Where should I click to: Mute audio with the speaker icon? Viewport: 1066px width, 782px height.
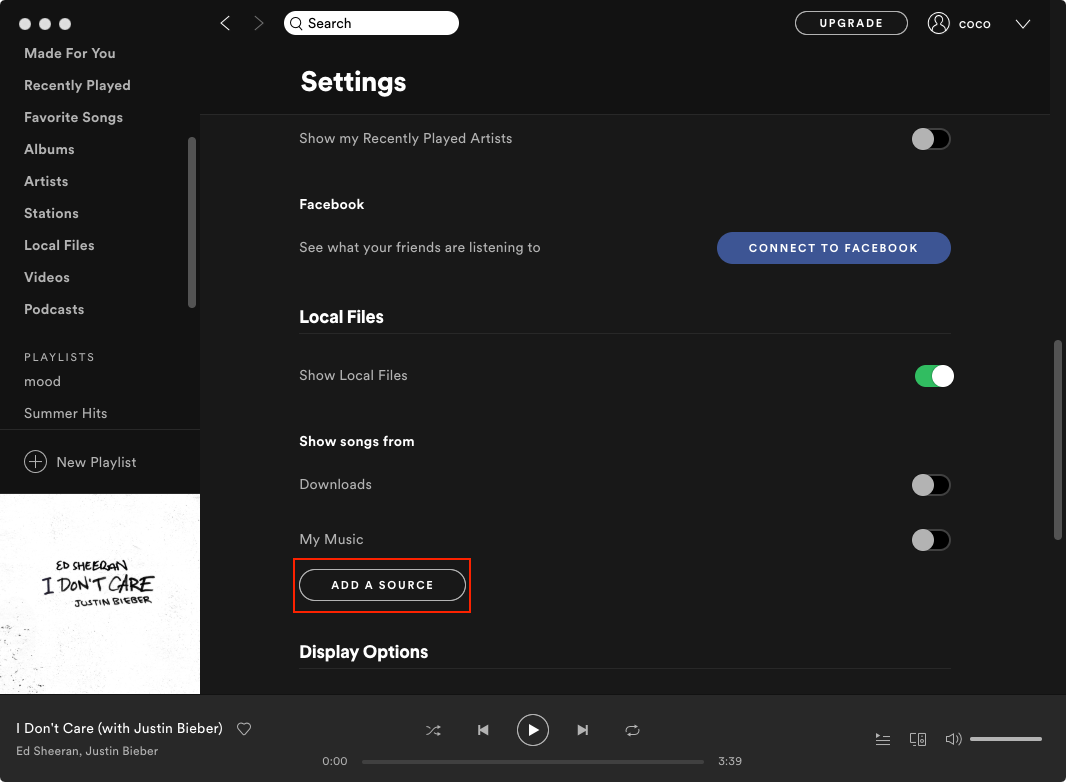click(x=953, y=738)
